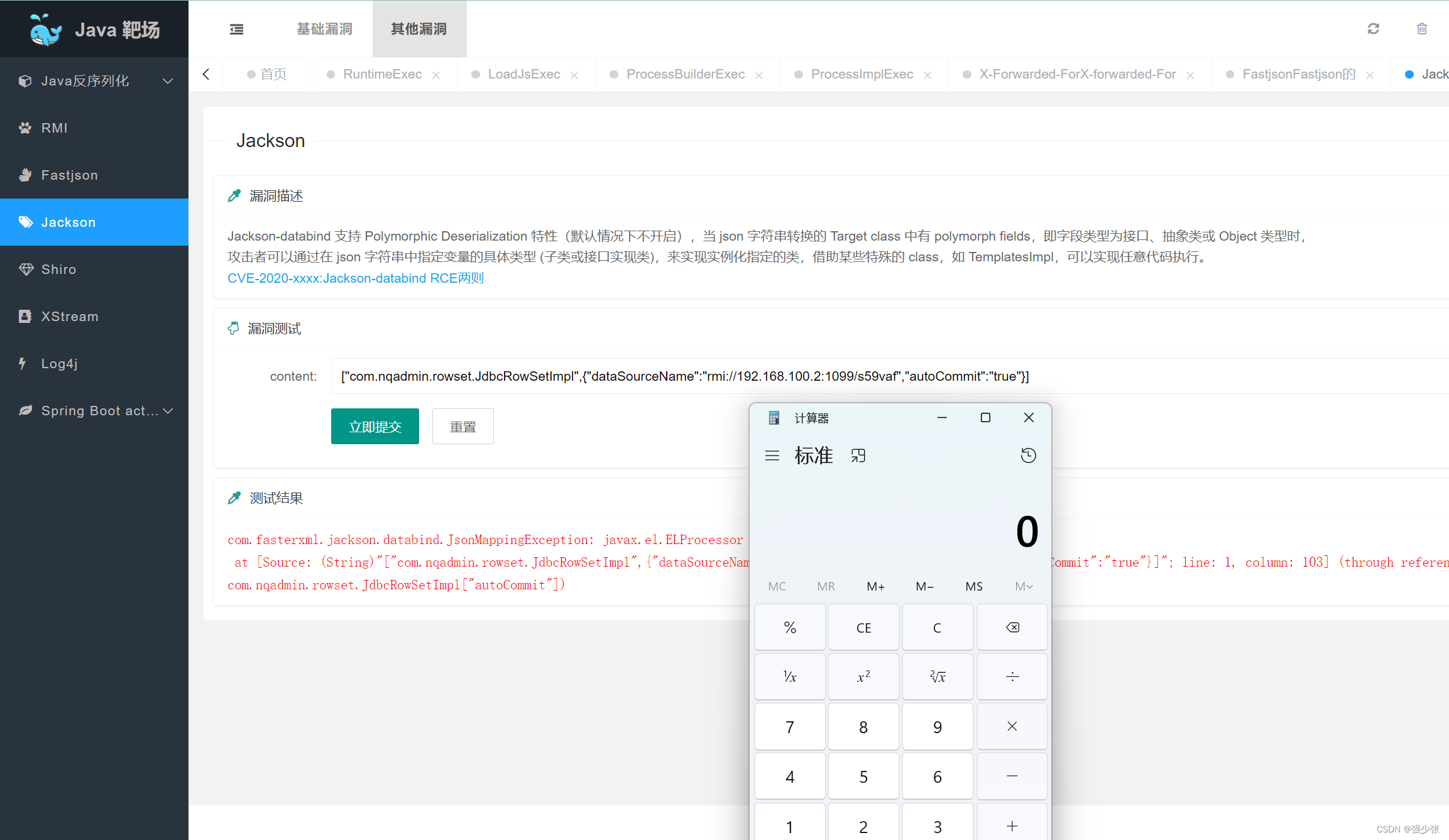This screenshot has width=1449, height=840.
Task: Click the calculator percent key
Action: point(790,627)
